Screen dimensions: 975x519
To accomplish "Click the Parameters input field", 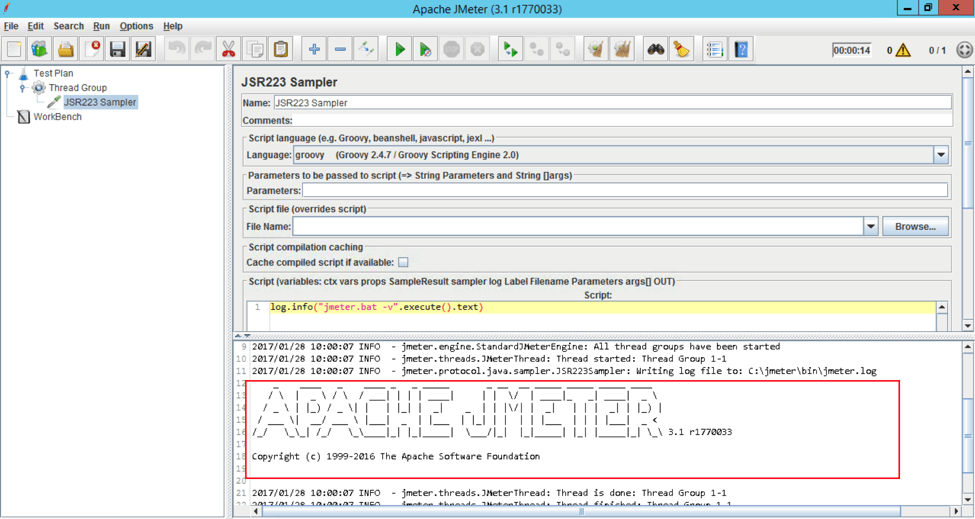I will [625, 190].
